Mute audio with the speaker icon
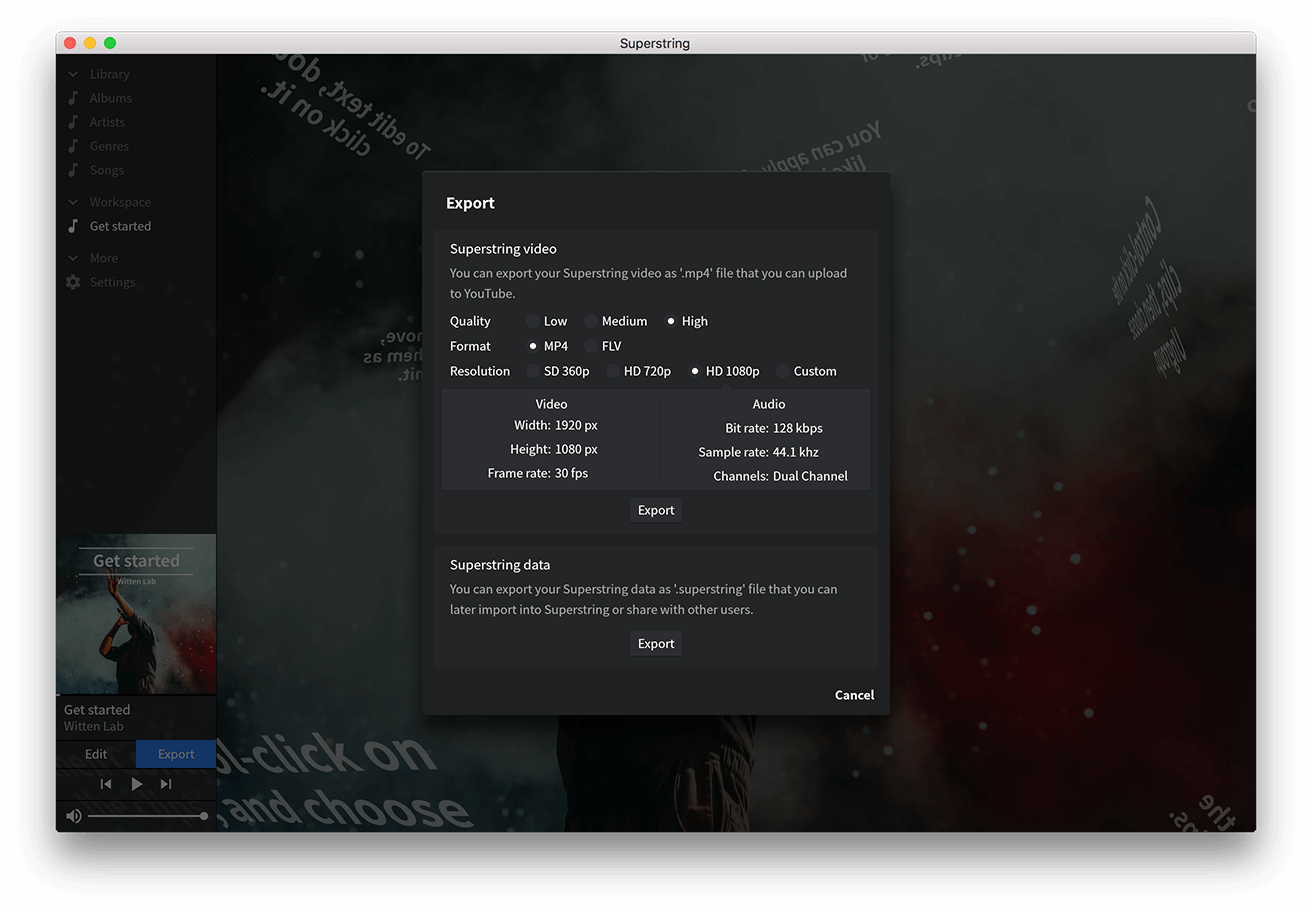The image size is (1312, 912). point(74,816)
